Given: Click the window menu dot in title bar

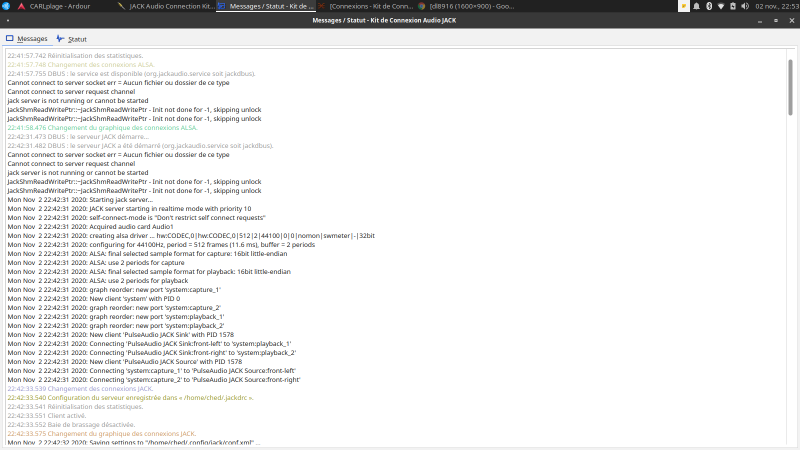Looking at the screenshot, I should (x=8, y=20).
